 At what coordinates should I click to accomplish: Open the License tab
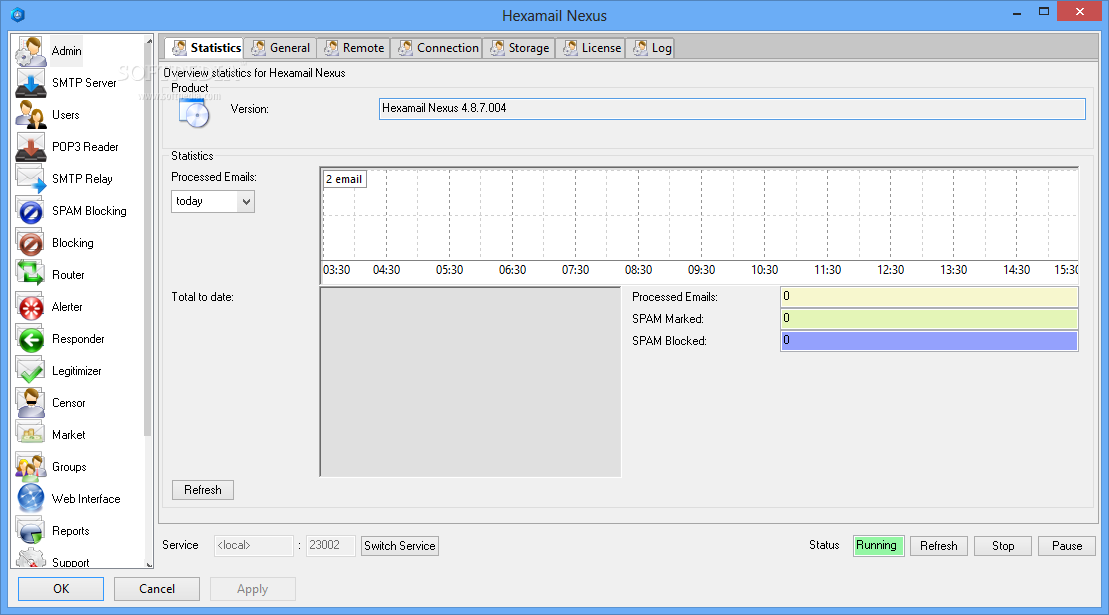pos(592,48)
